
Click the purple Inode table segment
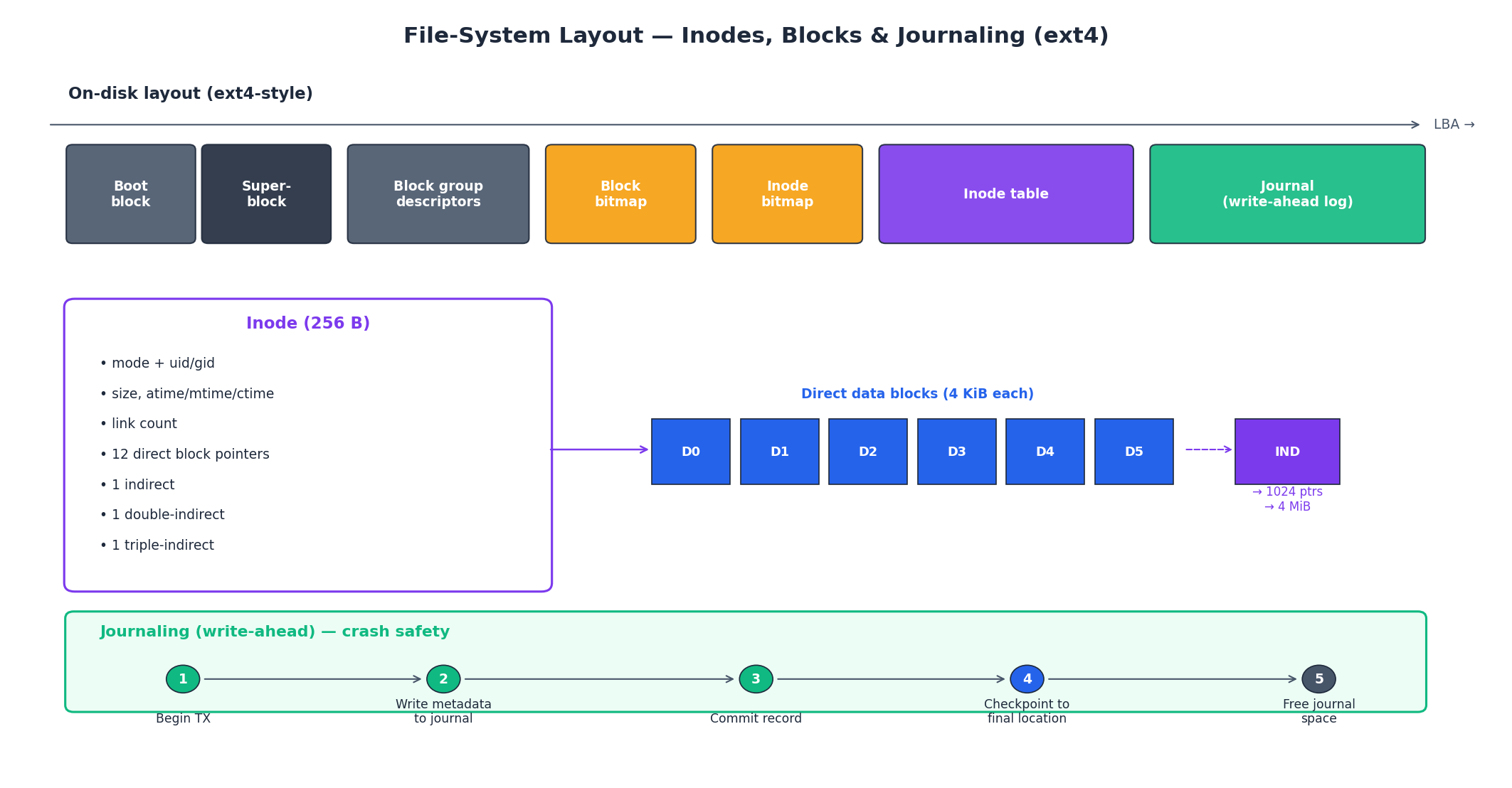click(x=1005, y=193)
